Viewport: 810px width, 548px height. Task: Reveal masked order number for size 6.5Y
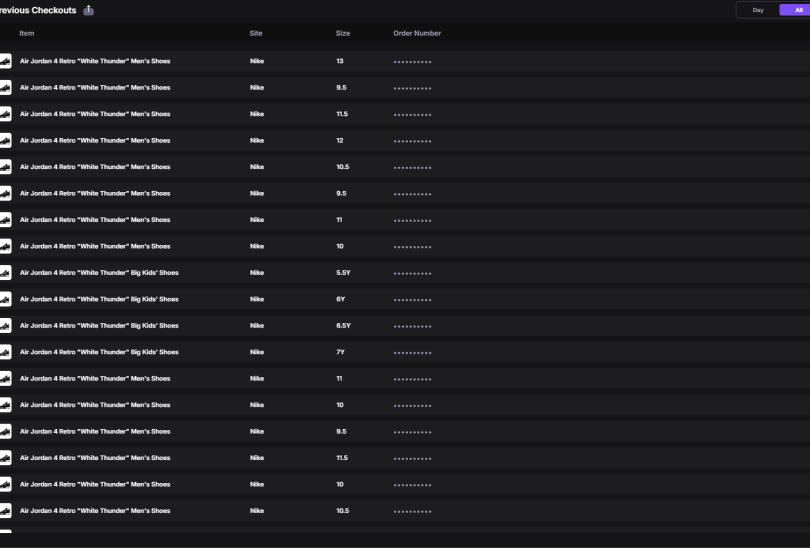point(412,326)
